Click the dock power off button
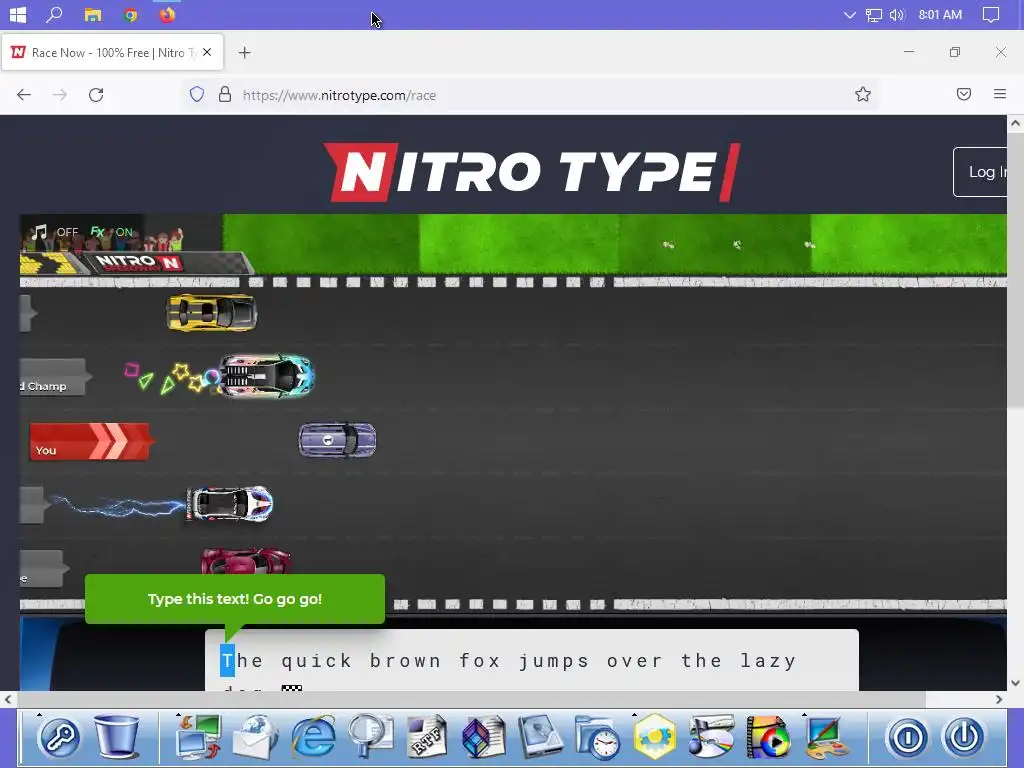The image size is (1024, 768). 963,738
